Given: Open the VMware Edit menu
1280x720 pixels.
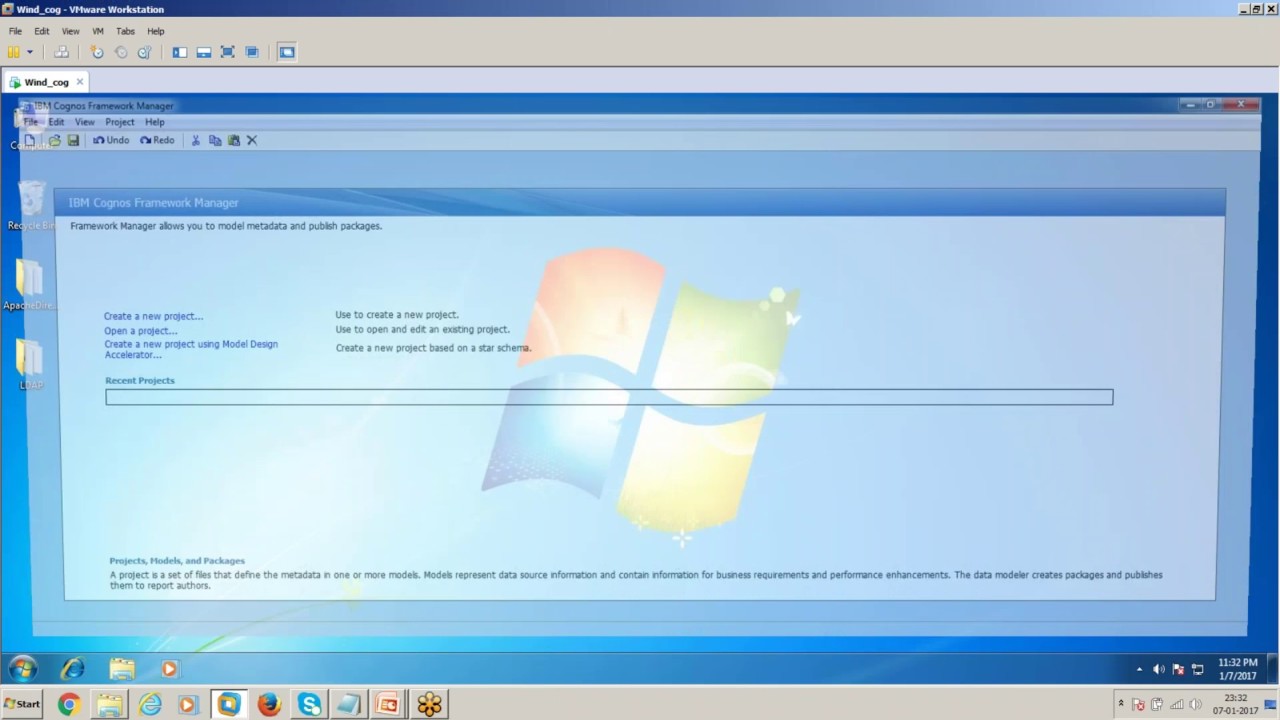Looking at the screenshot, I should pyautogui.click(x=42, y=31).
